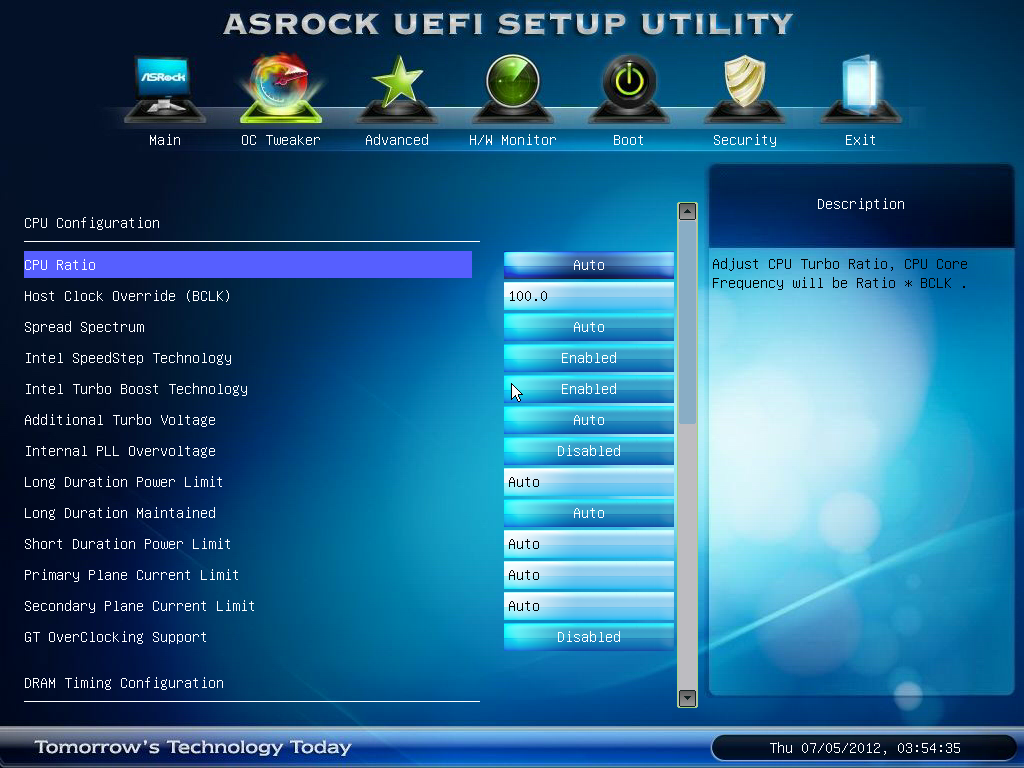
Task: Select the Secondary Plane Current Limit label
Action: [139, 606]
